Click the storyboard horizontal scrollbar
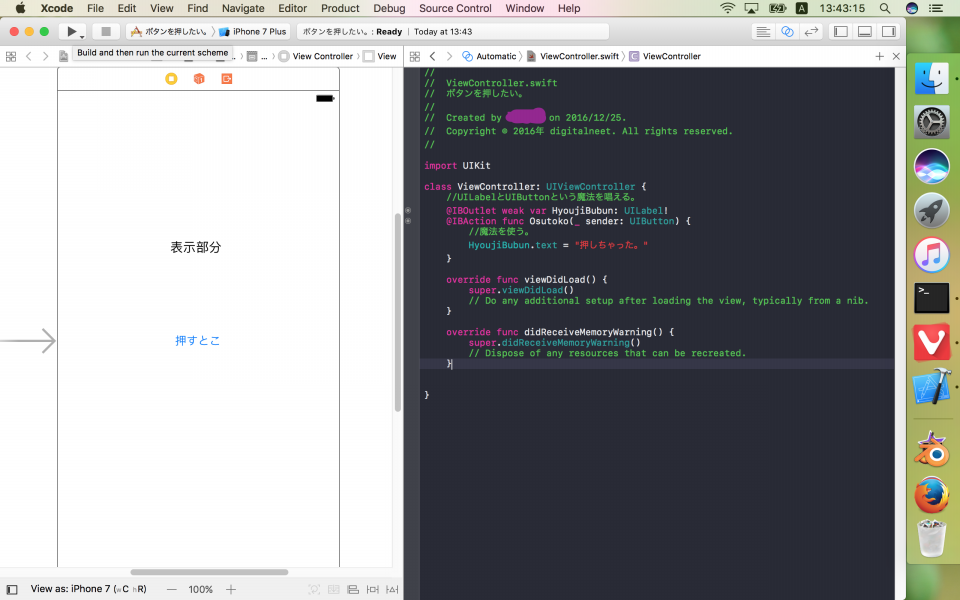The height and width of the screenshot is (600, 960). pyautogui.click(x=209, y=572)
